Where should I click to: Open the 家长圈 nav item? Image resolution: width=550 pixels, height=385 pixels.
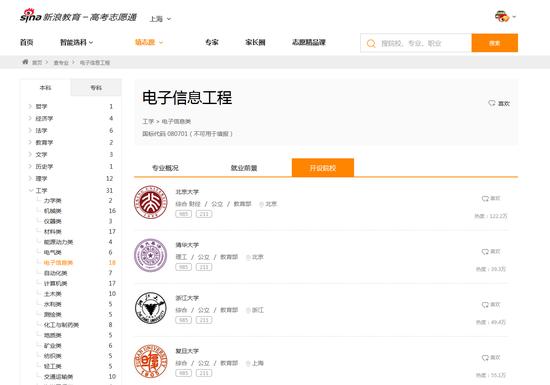pyautogui.click(x=255, y=42)
